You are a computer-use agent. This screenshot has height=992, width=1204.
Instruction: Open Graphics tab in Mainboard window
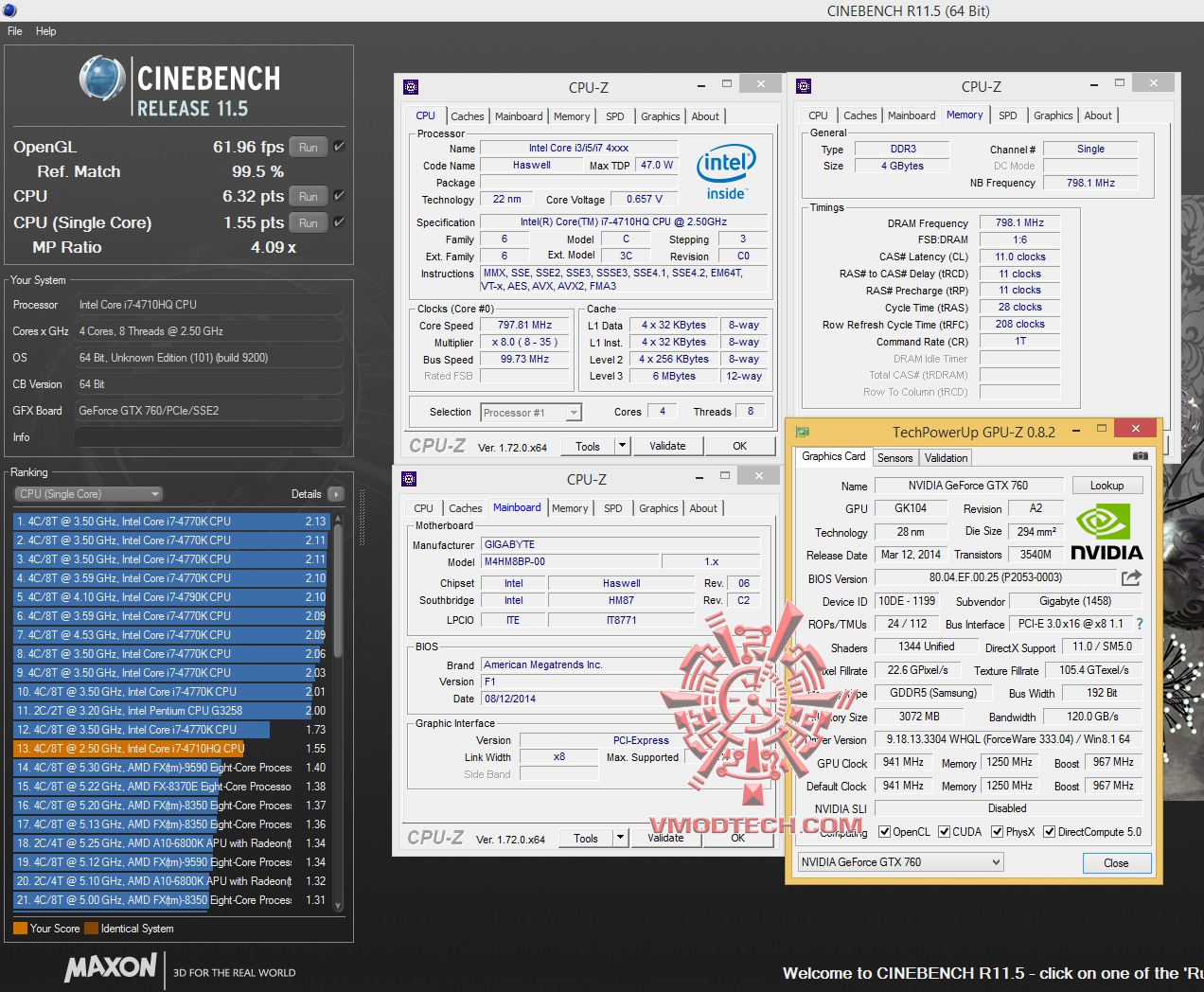coord(658,508)
